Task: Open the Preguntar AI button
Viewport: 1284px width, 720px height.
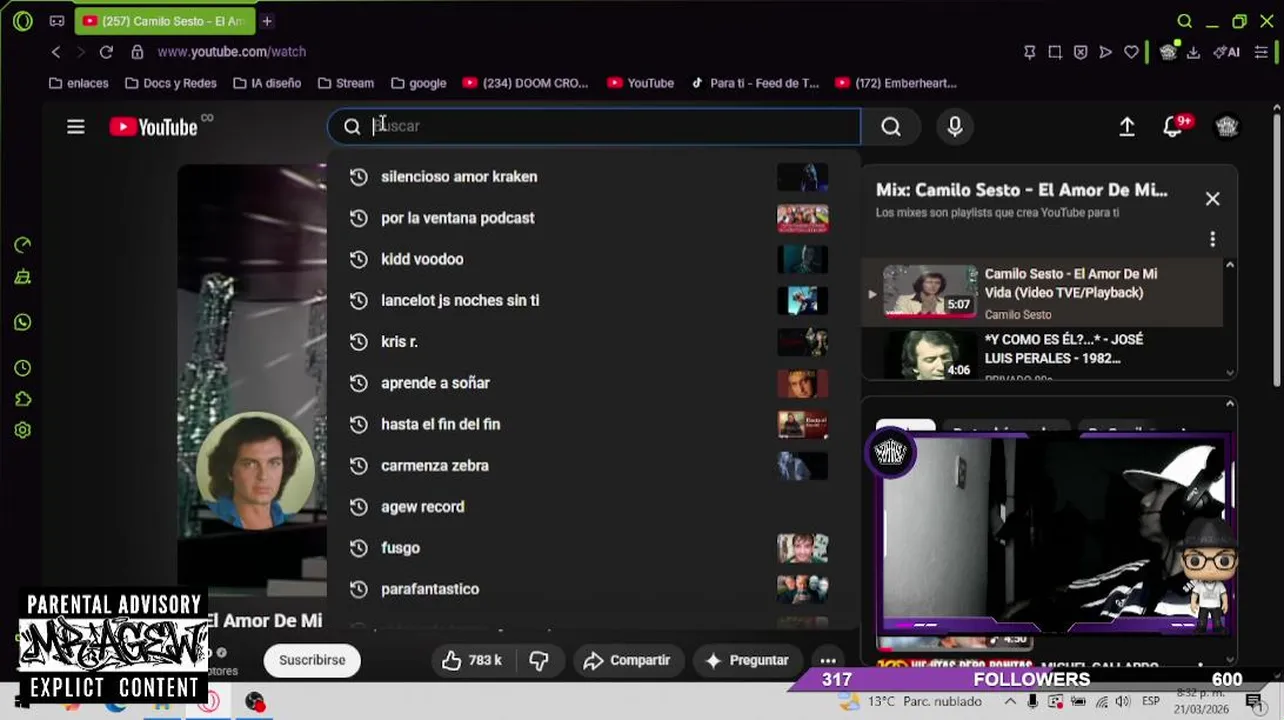Action: click(x=747, y=660)
